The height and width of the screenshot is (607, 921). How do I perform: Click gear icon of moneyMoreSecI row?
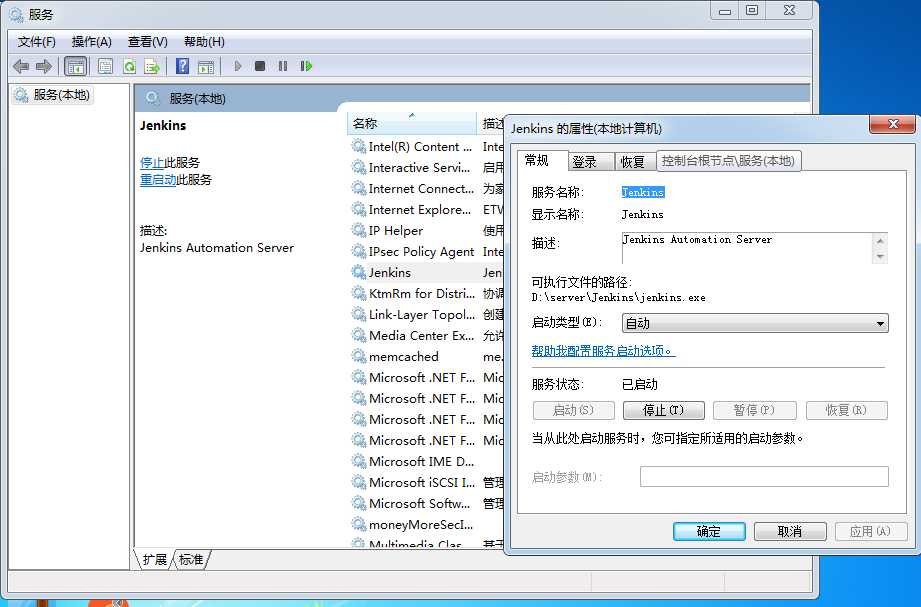[x=358, y=524]
